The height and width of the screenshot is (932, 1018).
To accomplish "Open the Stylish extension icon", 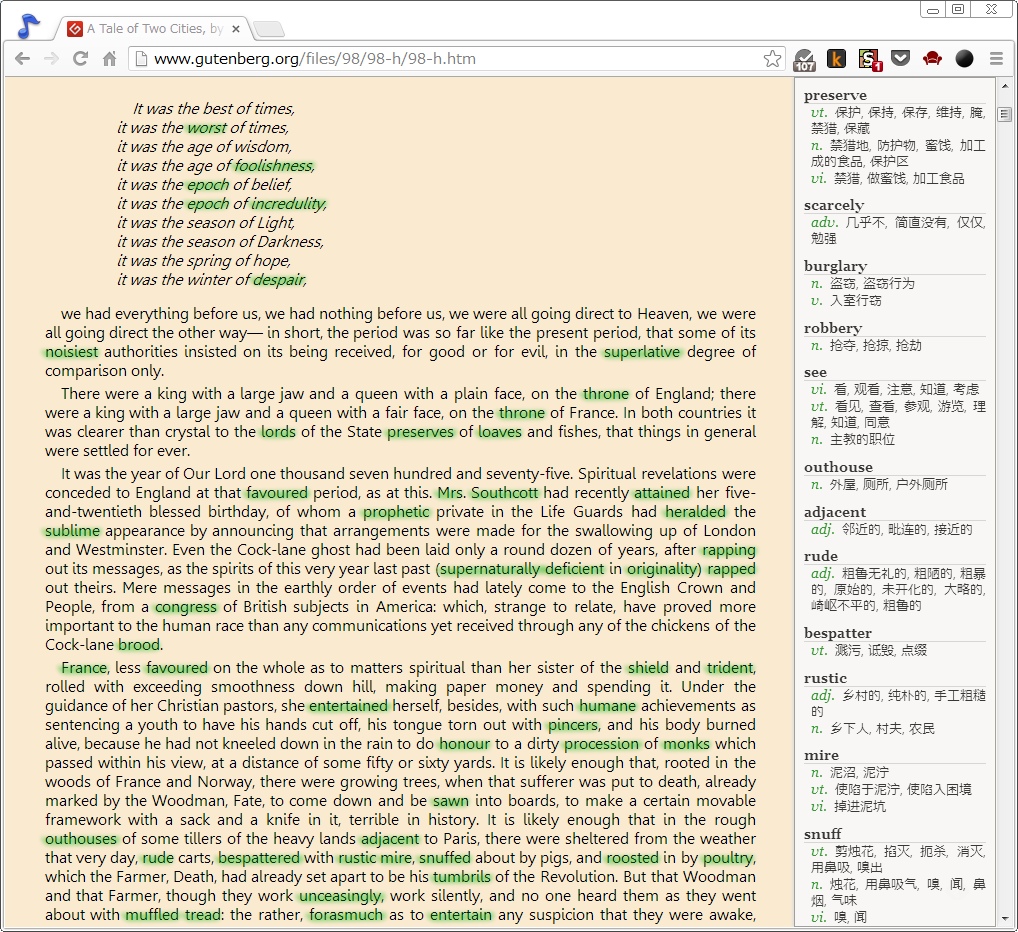I will [x=869, y=59].
